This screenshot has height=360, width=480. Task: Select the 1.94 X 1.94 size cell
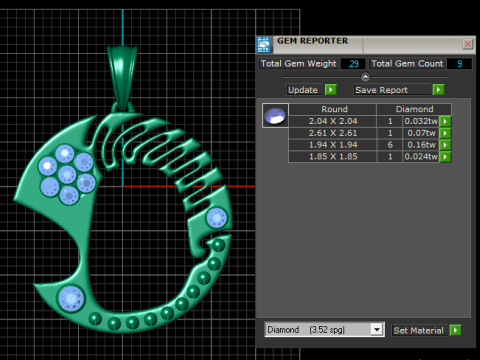click(333, 145)
